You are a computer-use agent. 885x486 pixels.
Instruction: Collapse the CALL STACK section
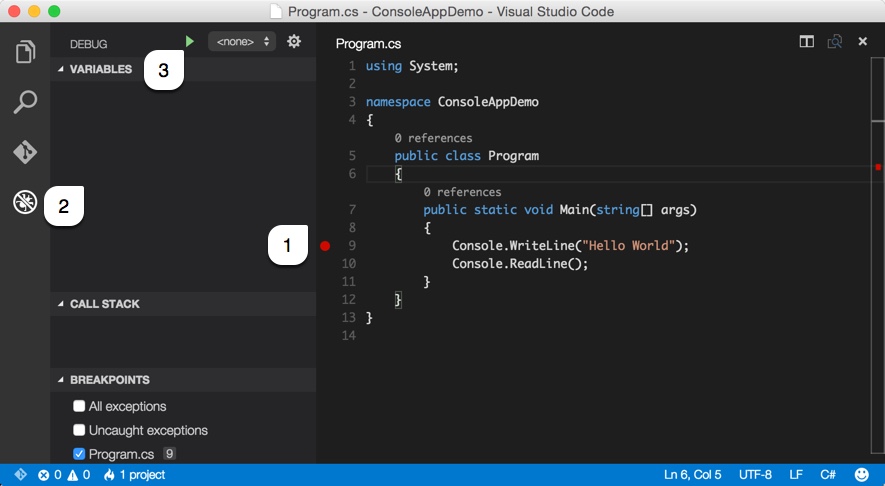tap(183, 304)
